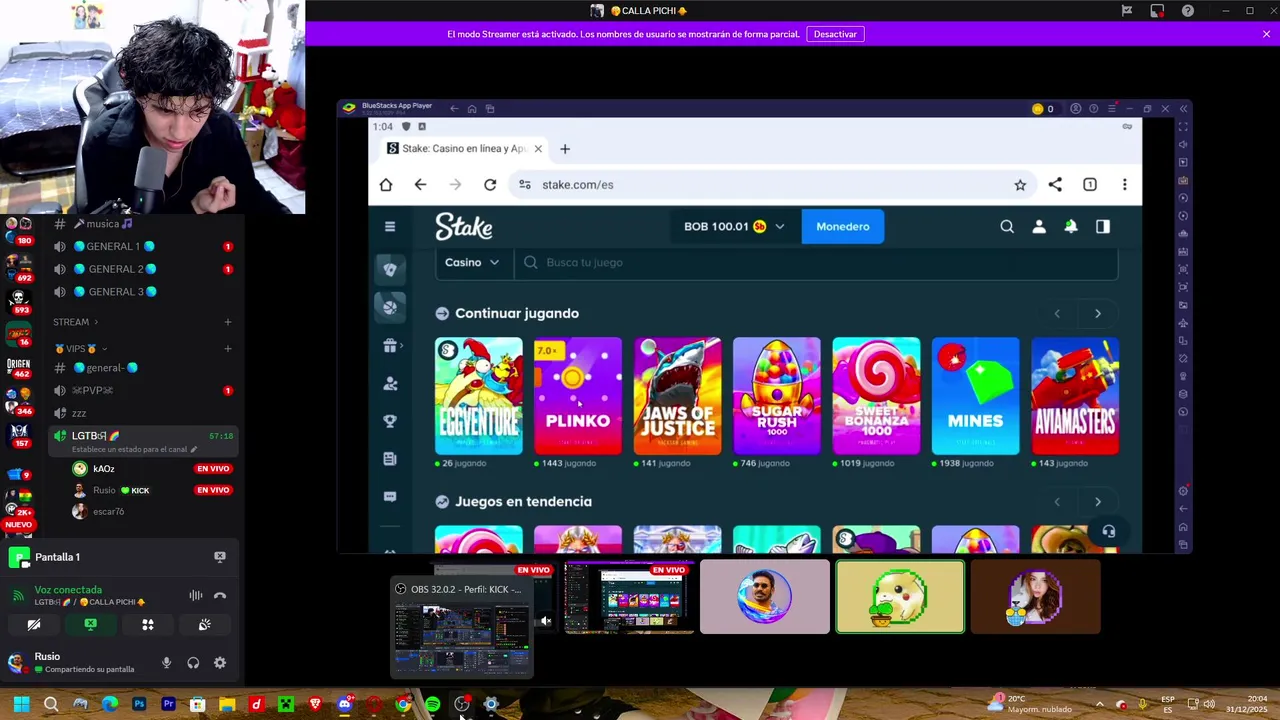Add channel to VIPS category
Screen dimensions: 1280x720
228,349
